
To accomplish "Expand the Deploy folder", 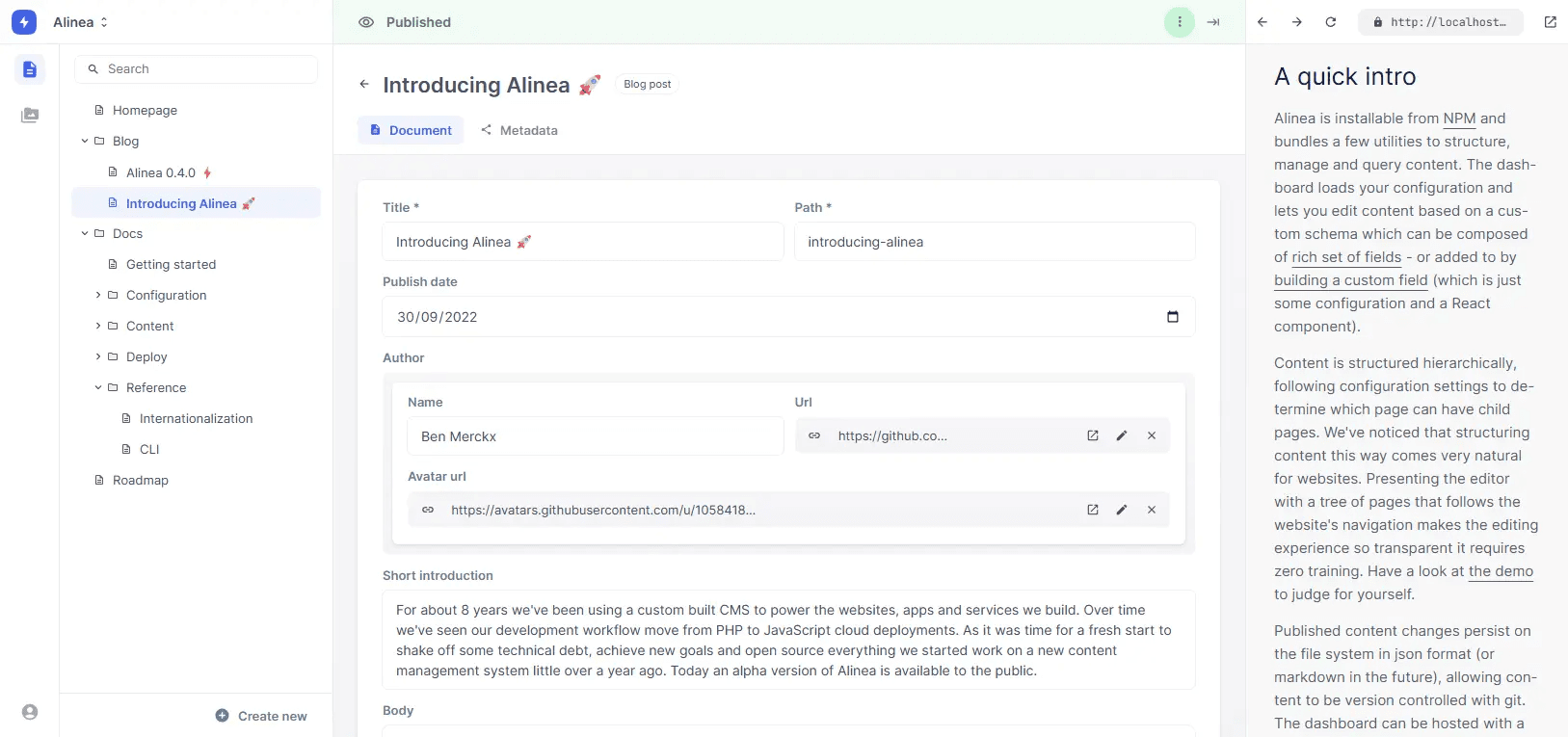I will pos(98,356).
